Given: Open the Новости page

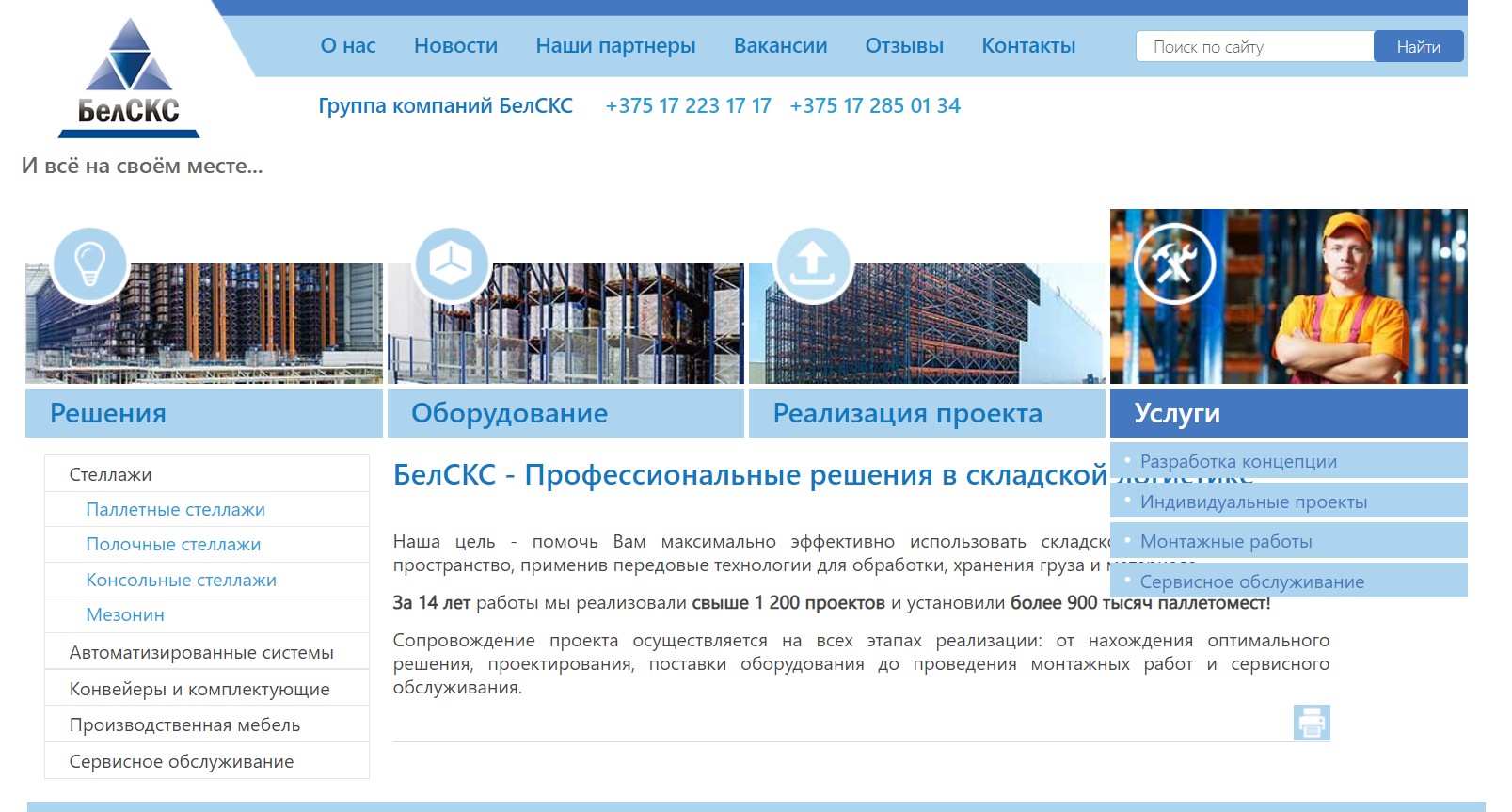Looking at the screenshot, I should pos(455,45).
